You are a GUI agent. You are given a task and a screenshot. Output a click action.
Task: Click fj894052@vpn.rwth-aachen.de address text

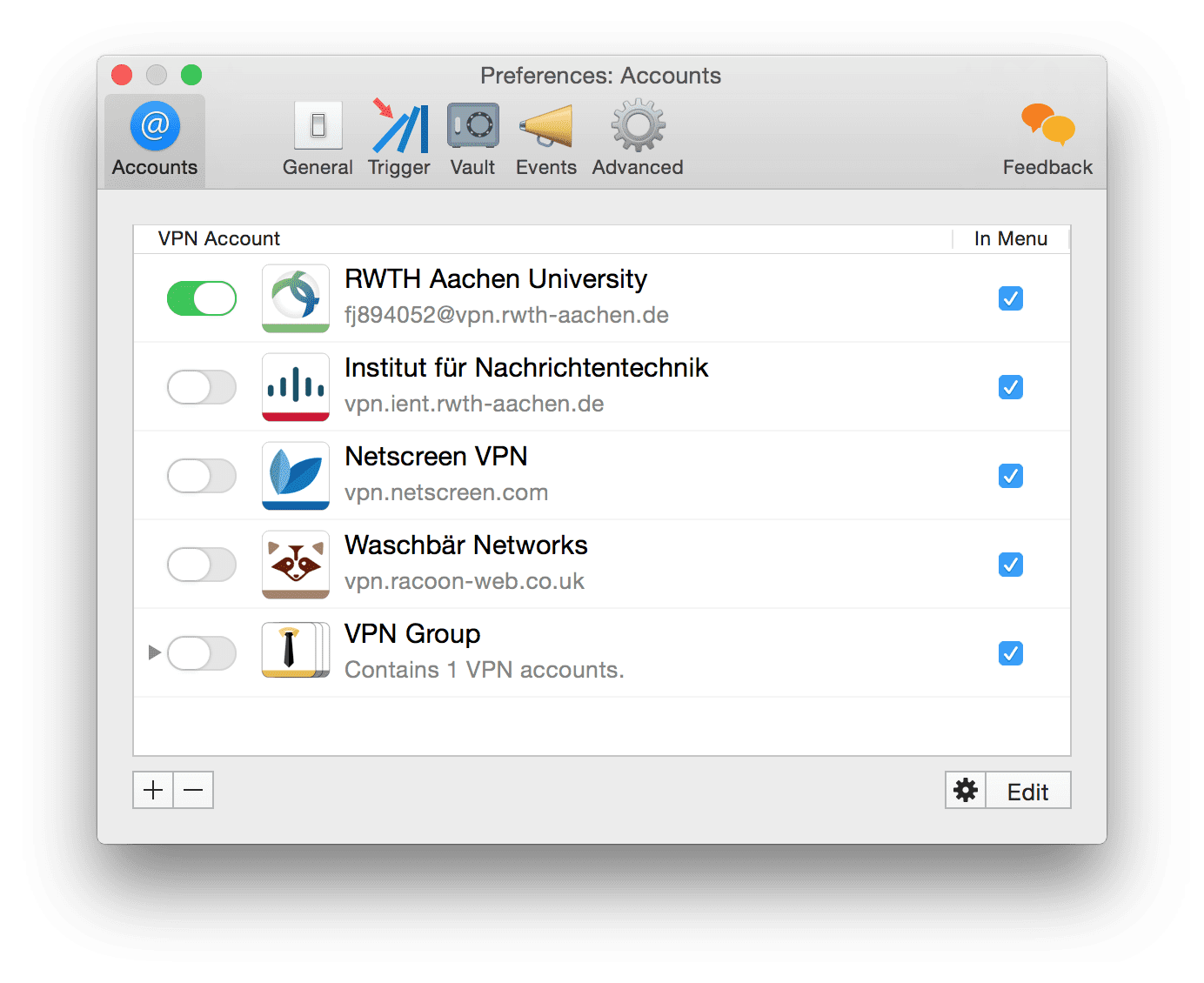[x=506, y=315]
